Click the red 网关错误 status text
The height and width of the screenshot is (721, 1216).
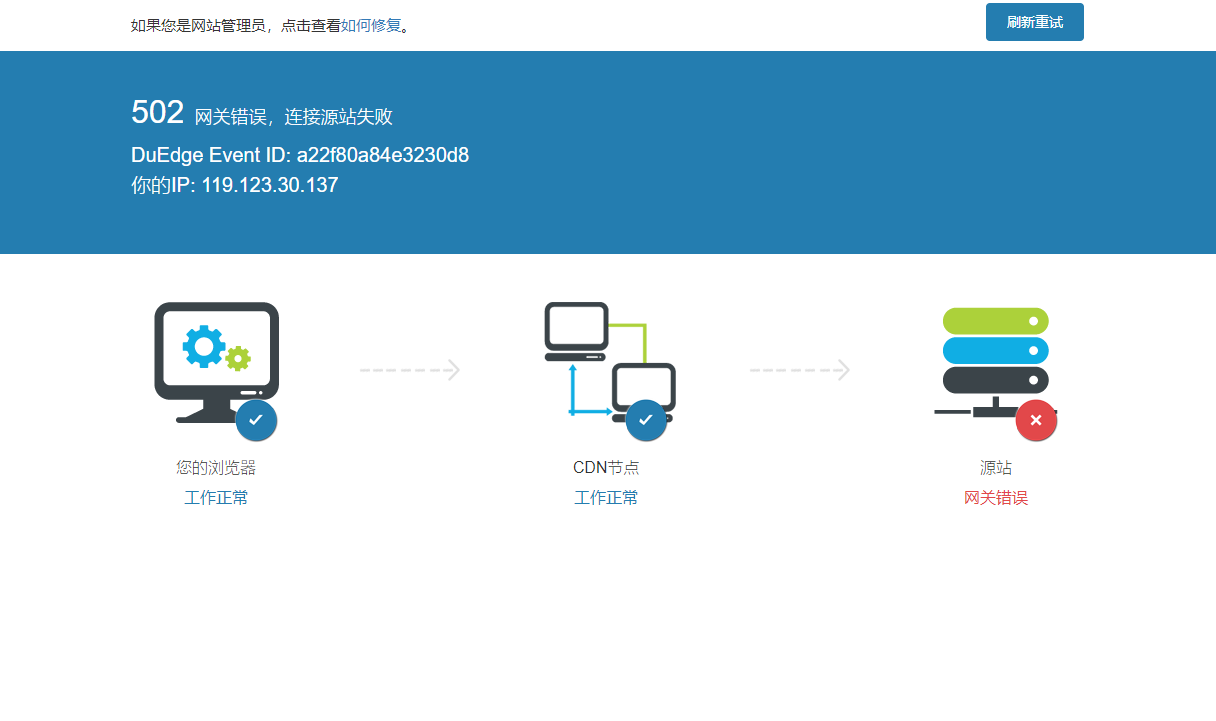pyautogui.click(x=996, y=498)
